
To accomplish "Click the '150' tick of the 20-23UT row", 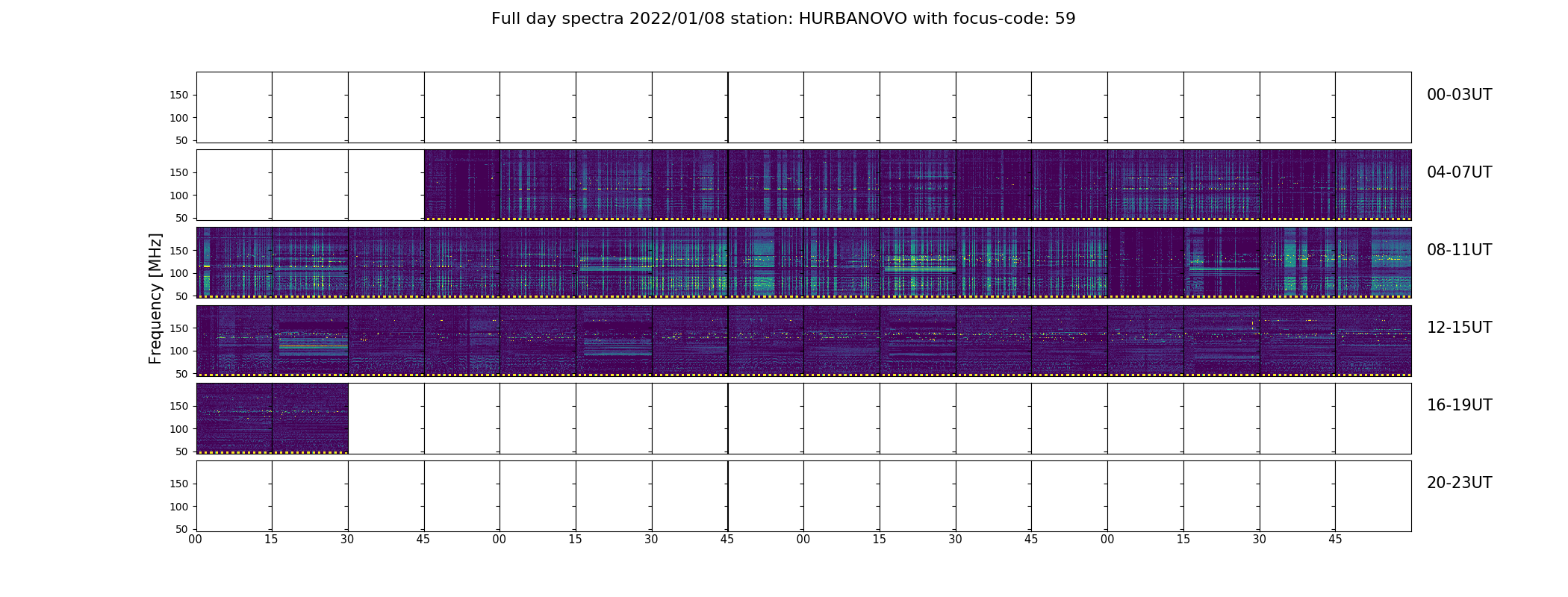I will 179,484.
